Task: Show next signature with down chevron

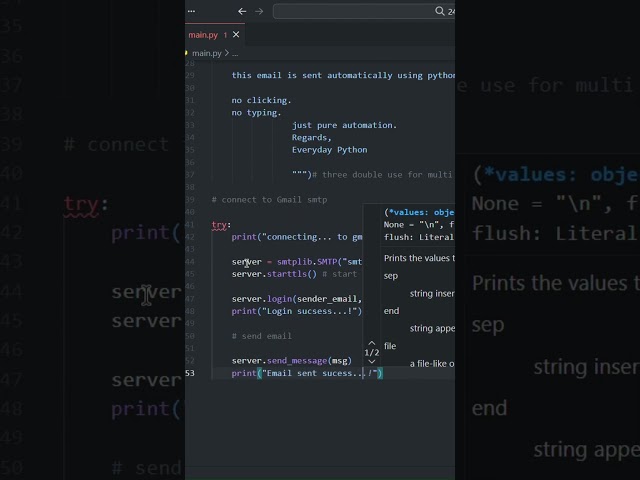Action: click(371, 362)
